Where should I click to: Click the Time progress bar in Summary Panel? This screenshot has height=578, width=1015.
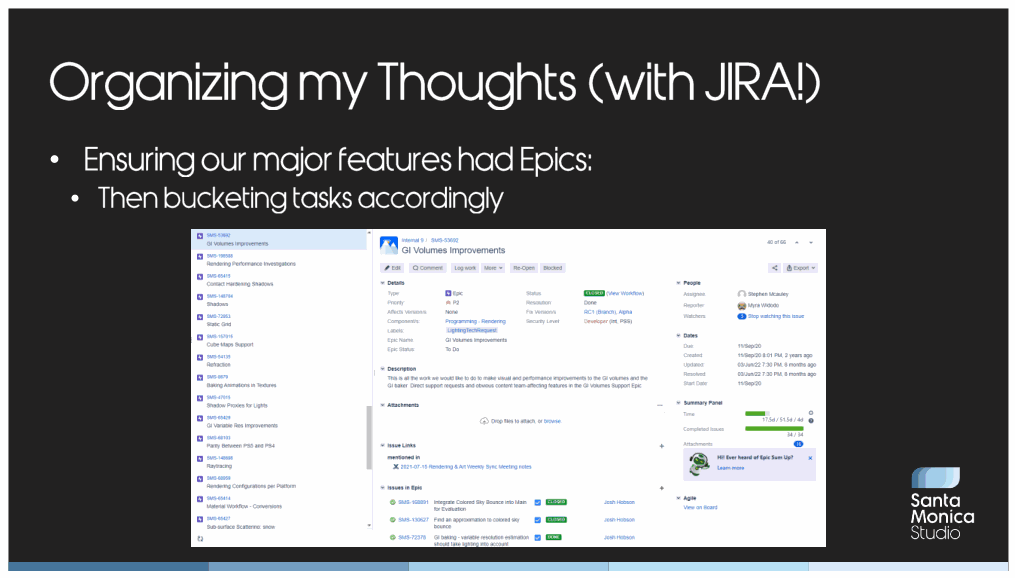click(757, 414)
